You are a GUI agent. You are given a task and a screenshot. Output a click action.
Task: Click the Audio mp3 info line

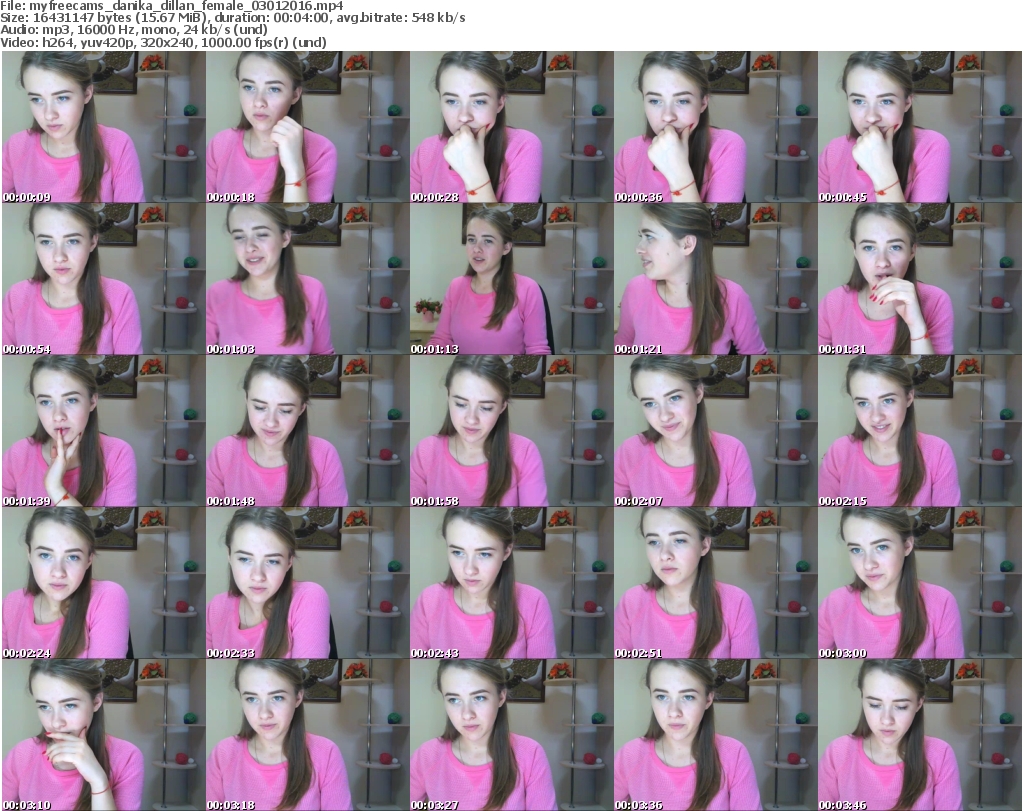tap(134, 30)
